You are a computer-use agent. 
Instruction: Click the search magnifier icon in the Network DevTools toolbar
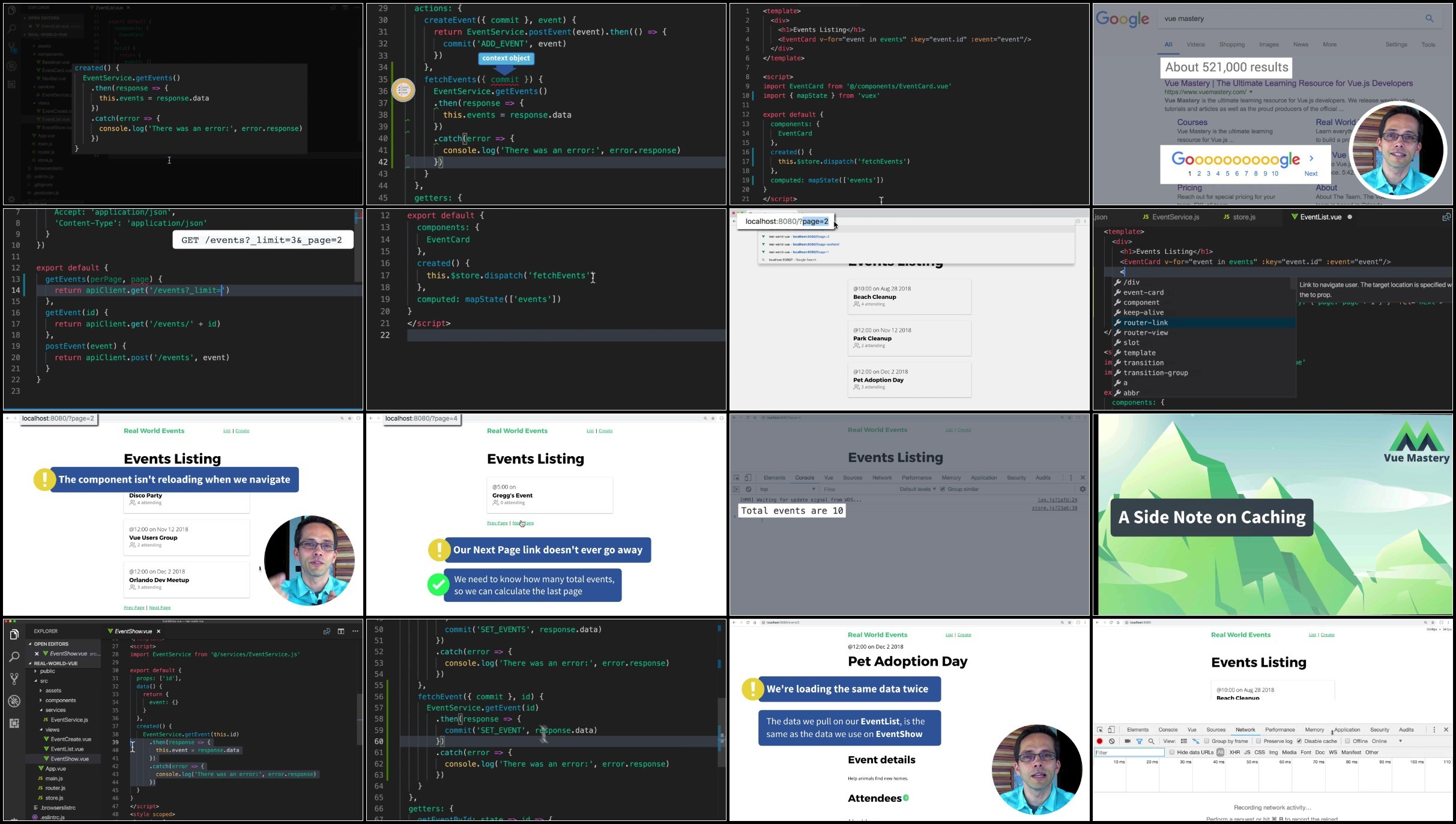click(1151, 741)
